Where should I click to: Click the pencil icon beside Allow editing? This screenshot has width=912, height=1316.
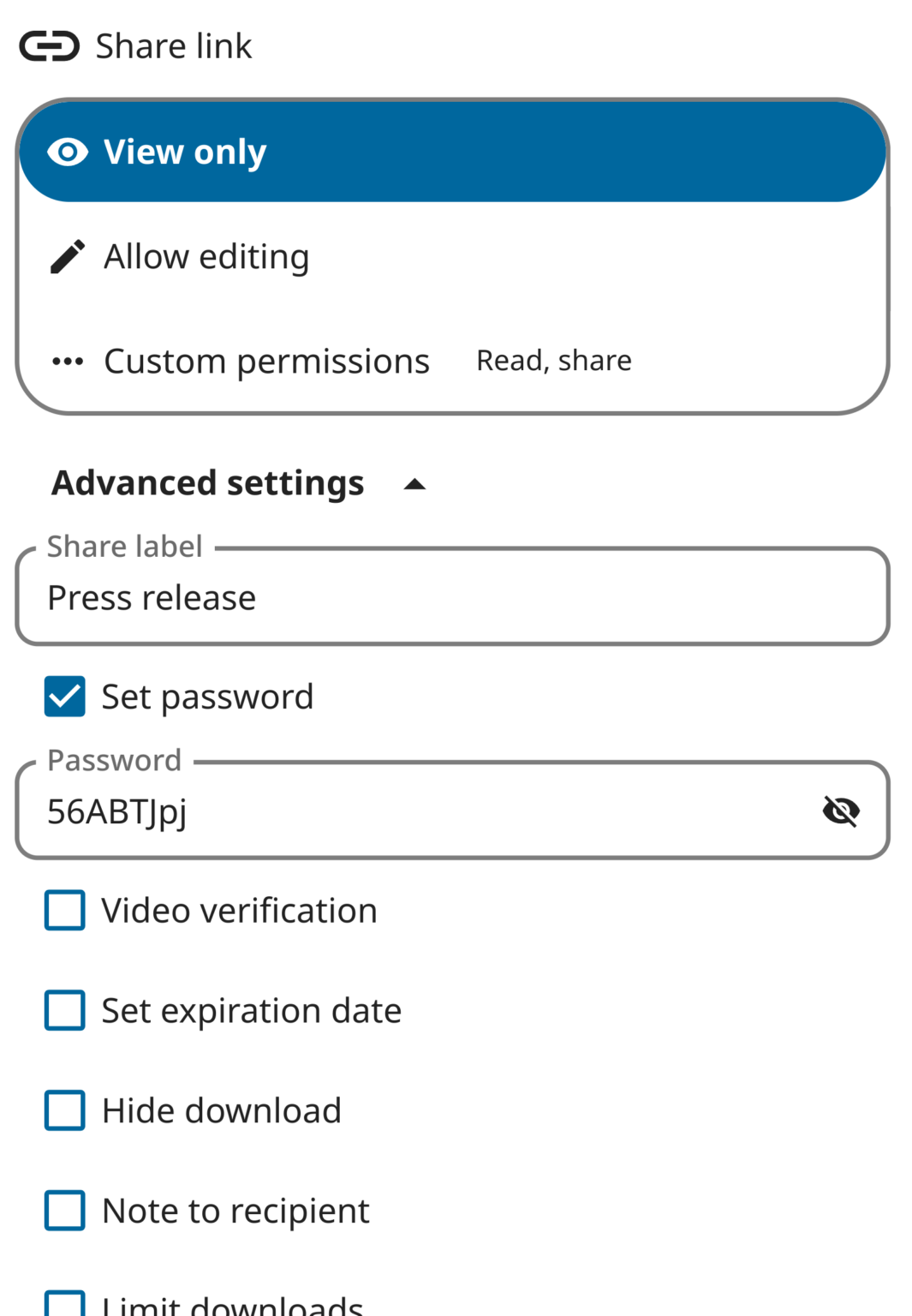coord(68,255)
